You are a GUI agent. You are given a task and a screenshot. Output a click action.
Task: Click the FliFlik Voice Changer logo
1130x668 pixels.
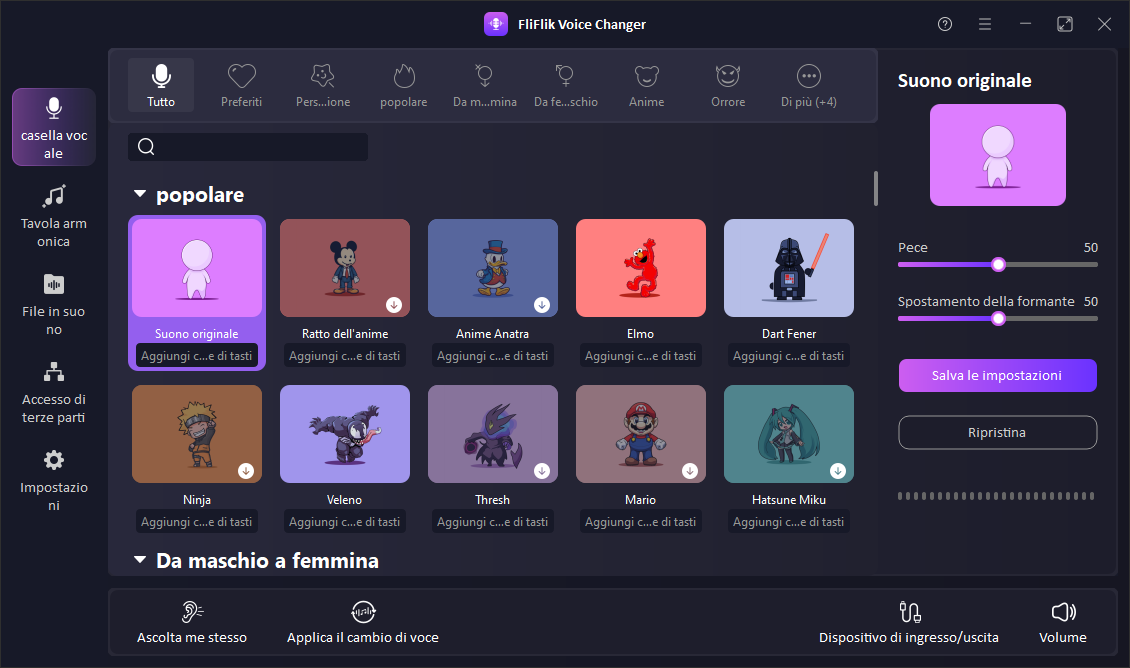[496, 24]
